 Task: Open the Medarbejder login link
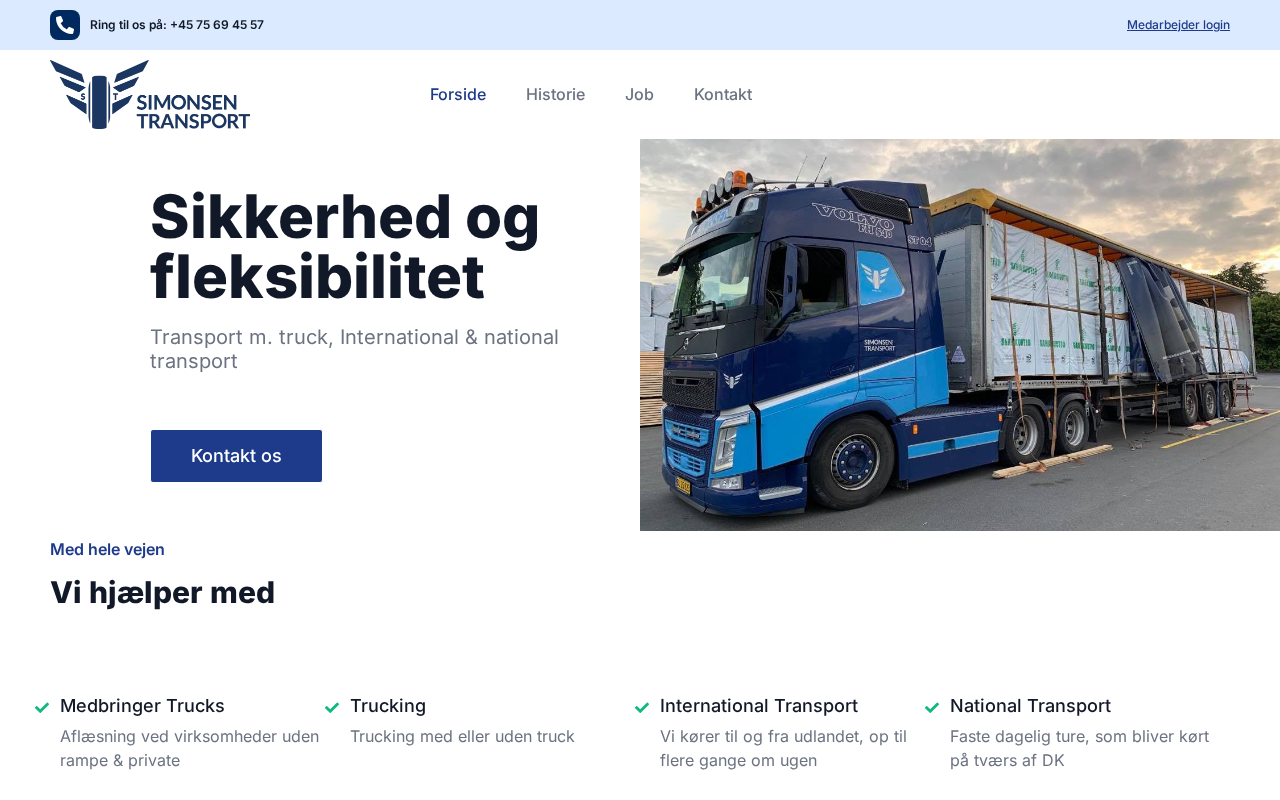1178,25
